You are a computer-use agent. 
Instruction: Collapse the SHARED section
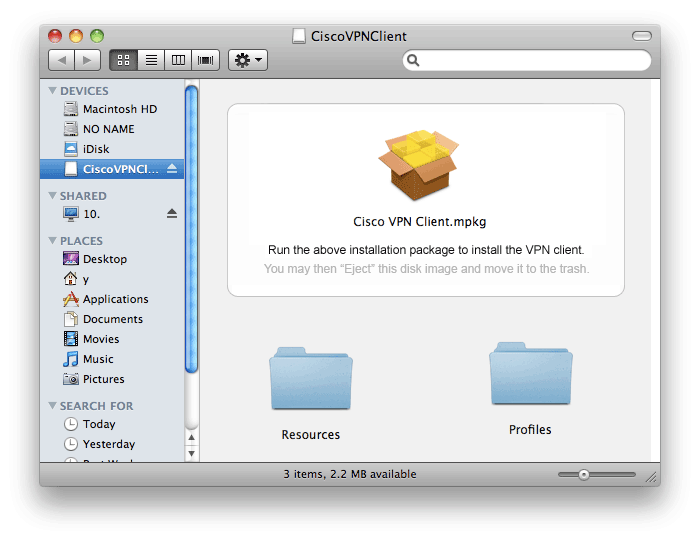click(53, 196)
